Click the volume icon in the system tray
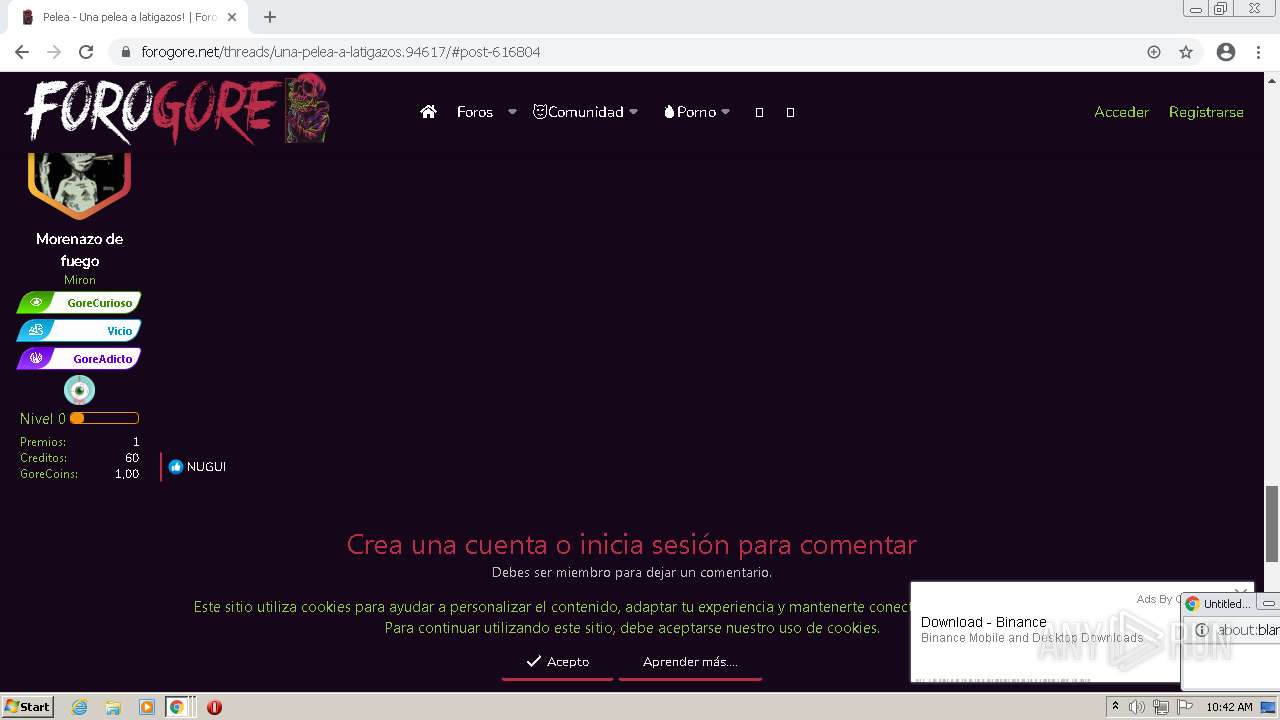Image resolution: width=1280 pixels, height=720 pixels. click(x=1137, y=707)
